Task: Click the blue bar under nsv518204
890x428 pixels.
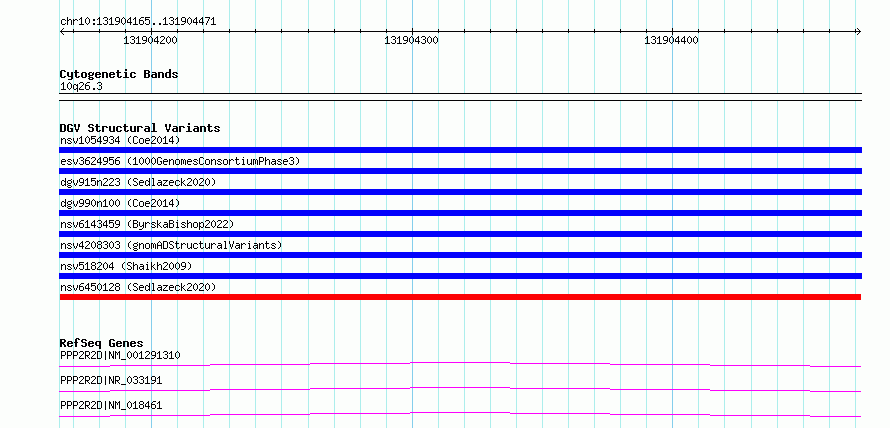Action: (x=460, y=276)
